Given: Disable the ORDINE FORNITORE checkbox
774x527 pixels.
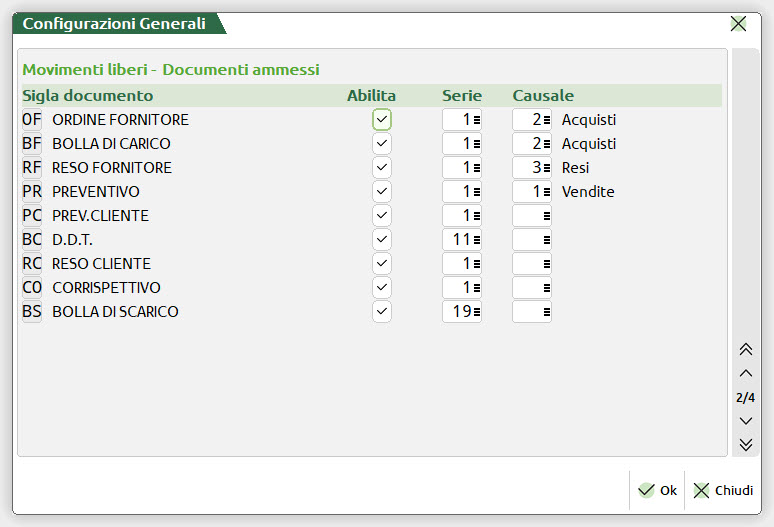Looking at the screenshot, I should tap(382, 120).
